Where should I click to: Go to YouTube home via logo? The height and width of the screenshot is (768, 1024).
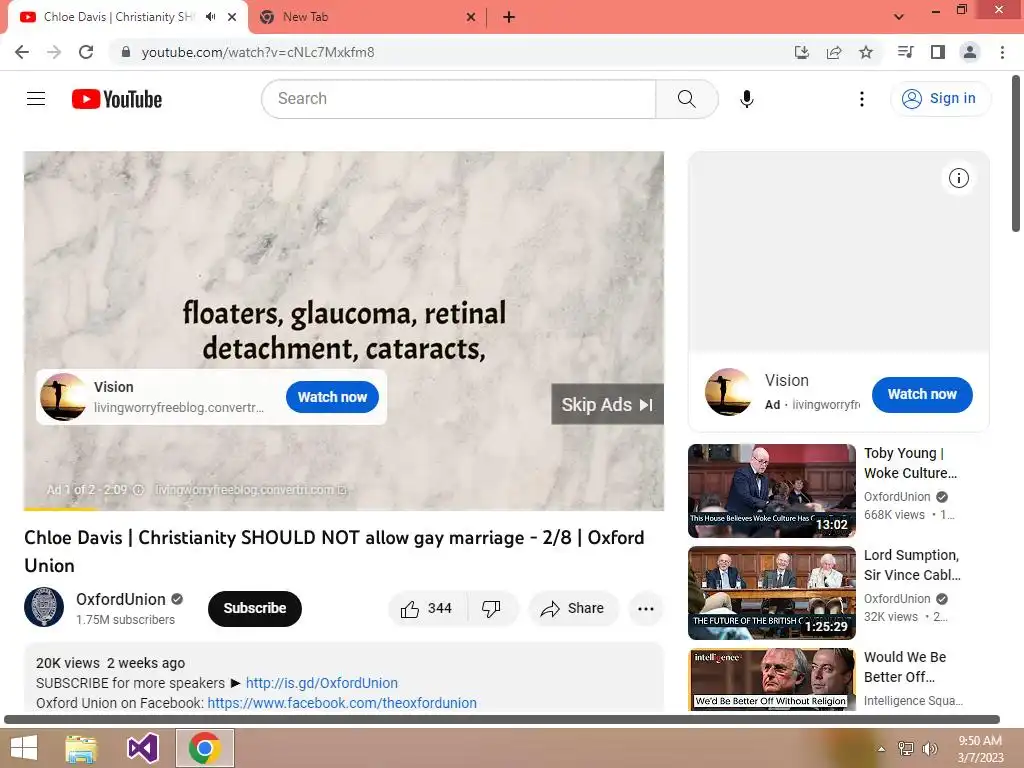(x=117, y=99)
